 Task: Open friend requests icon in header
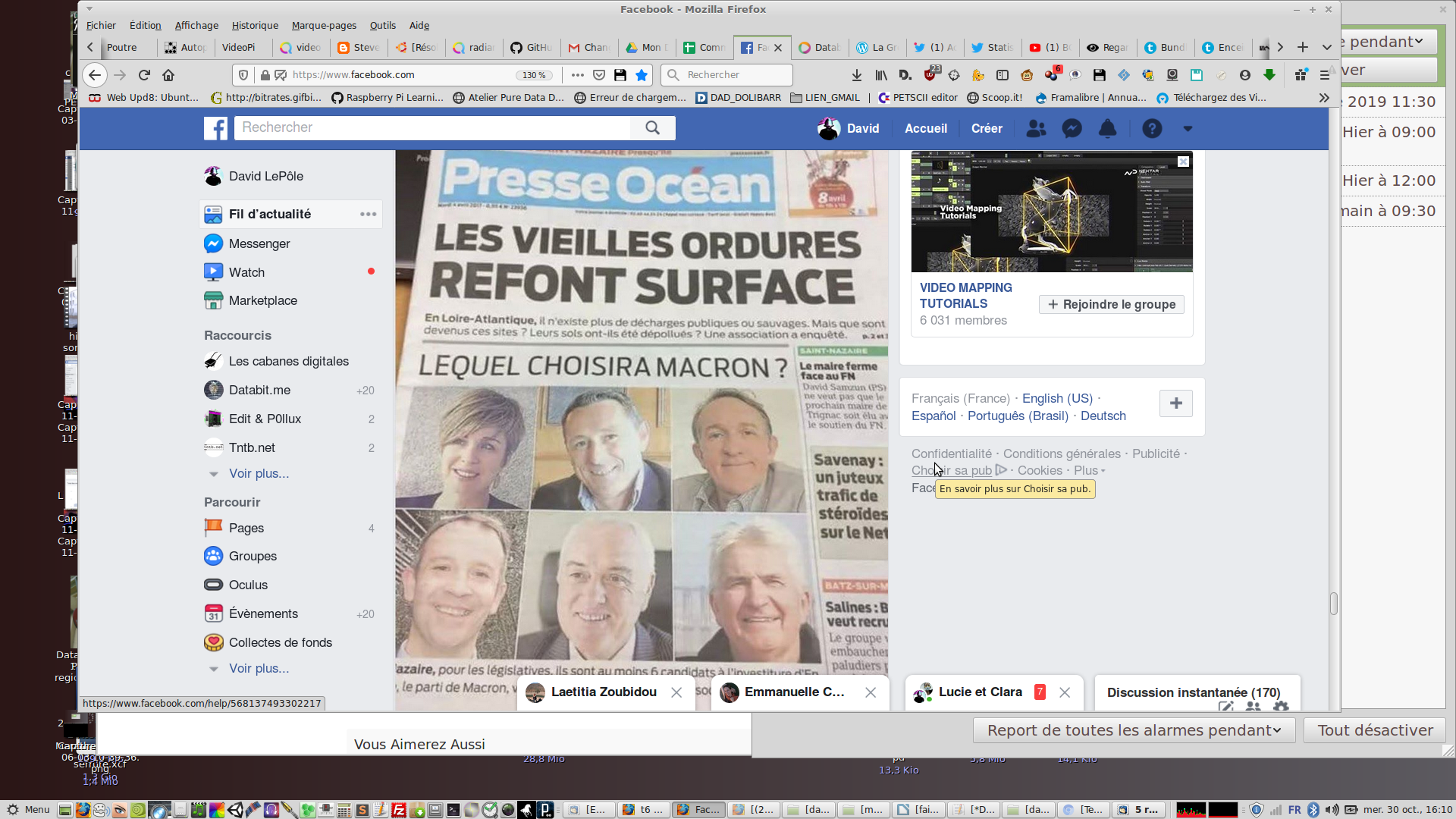pos(1036,129)
